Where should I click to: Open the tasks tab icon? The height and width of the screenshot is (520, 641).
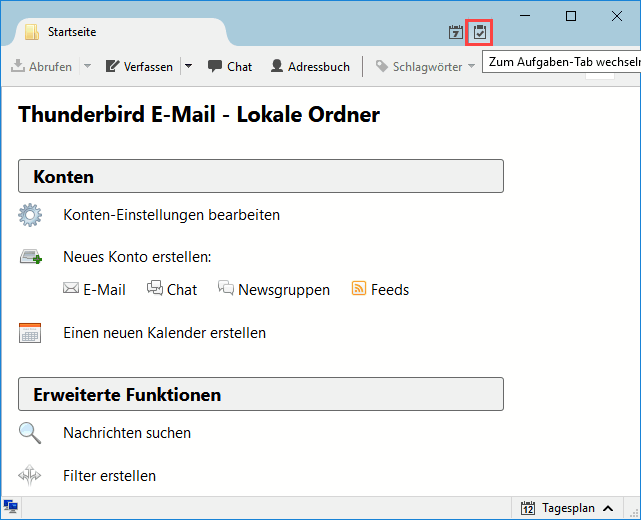(x=480, y=32)
